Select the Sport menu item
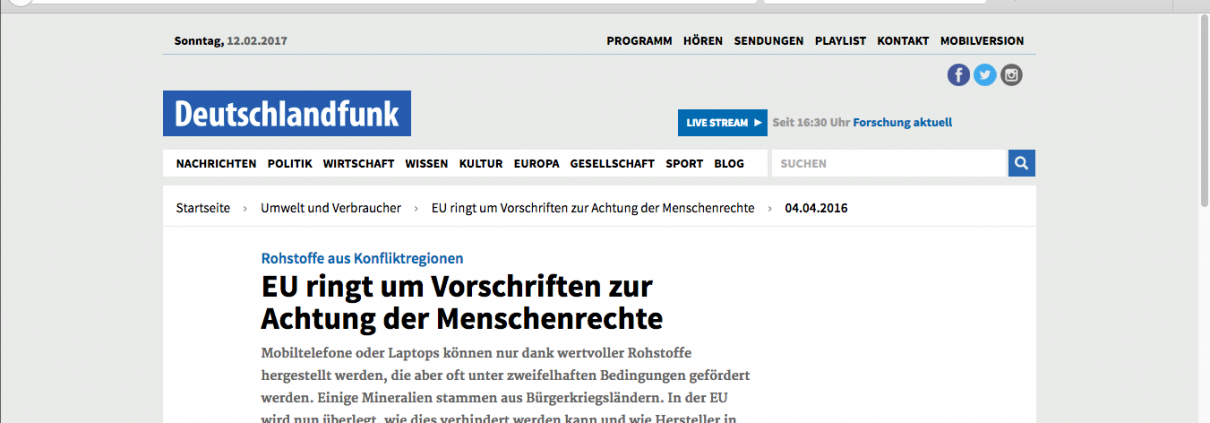The height and width of the screenshot is (423, 1210). 685,164
